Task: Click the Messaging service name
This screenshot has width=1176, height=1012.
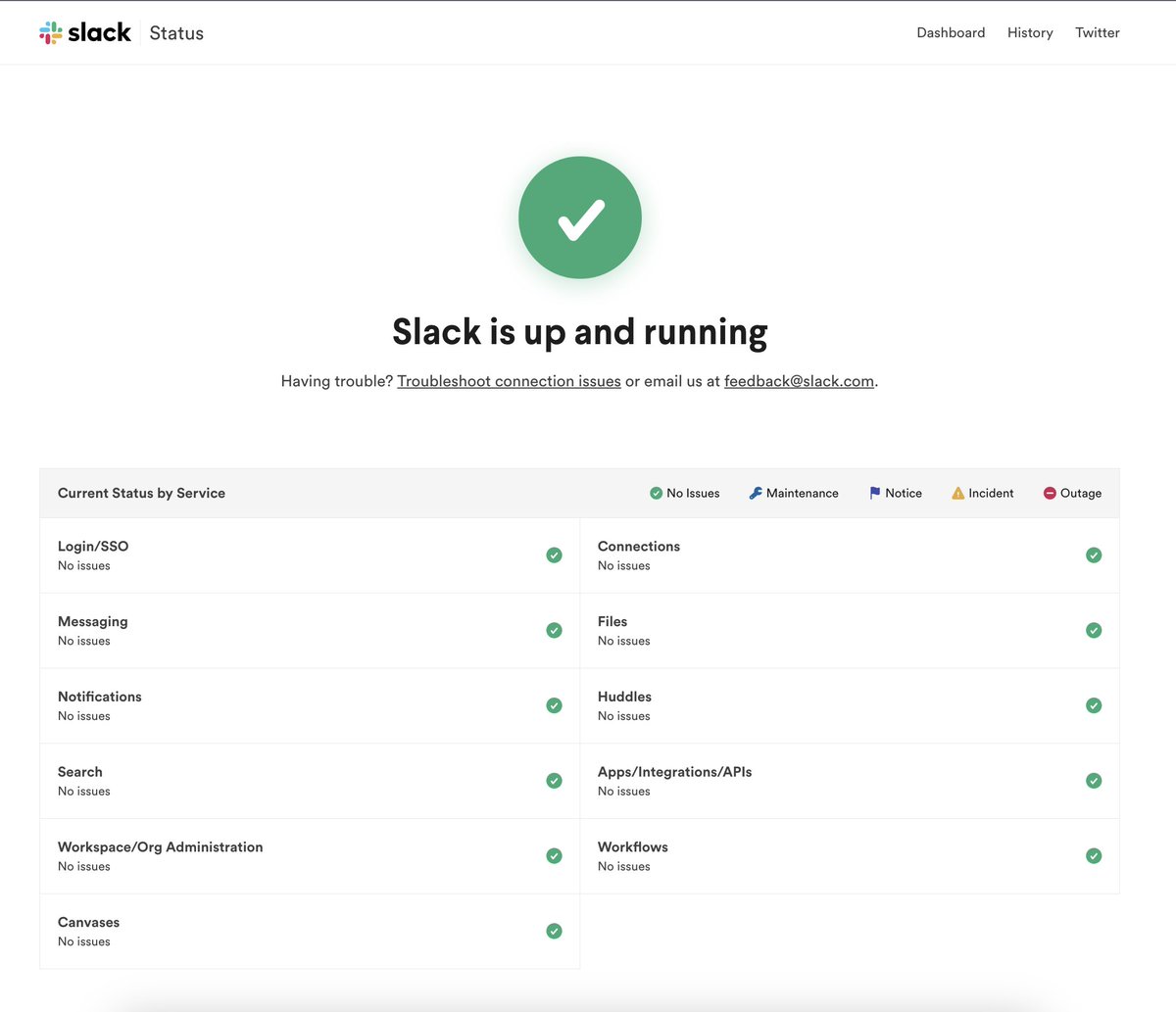Action: click(93, 622)
